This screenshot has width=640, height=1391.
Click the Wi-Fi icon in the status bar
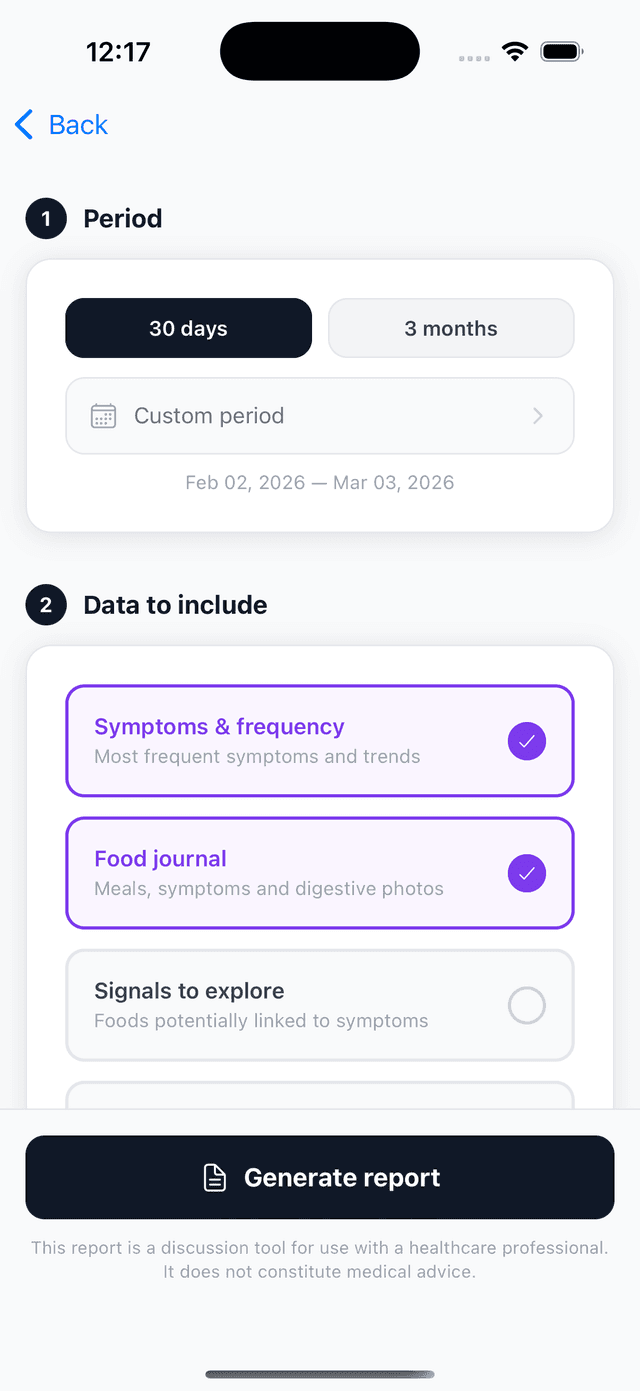(x=514, y=51)
